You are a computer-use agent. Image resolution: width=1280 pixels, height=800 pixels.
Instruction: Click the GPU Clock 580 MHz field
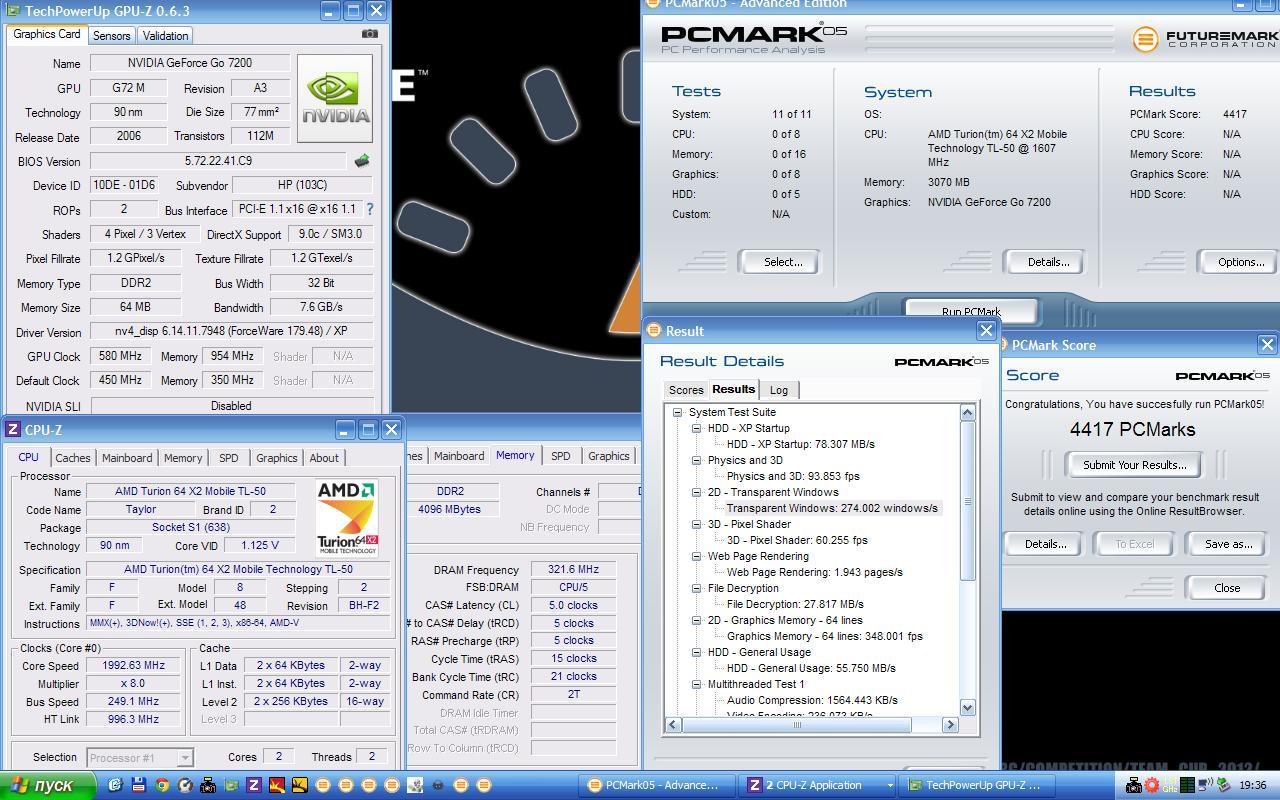coord(119,356)
